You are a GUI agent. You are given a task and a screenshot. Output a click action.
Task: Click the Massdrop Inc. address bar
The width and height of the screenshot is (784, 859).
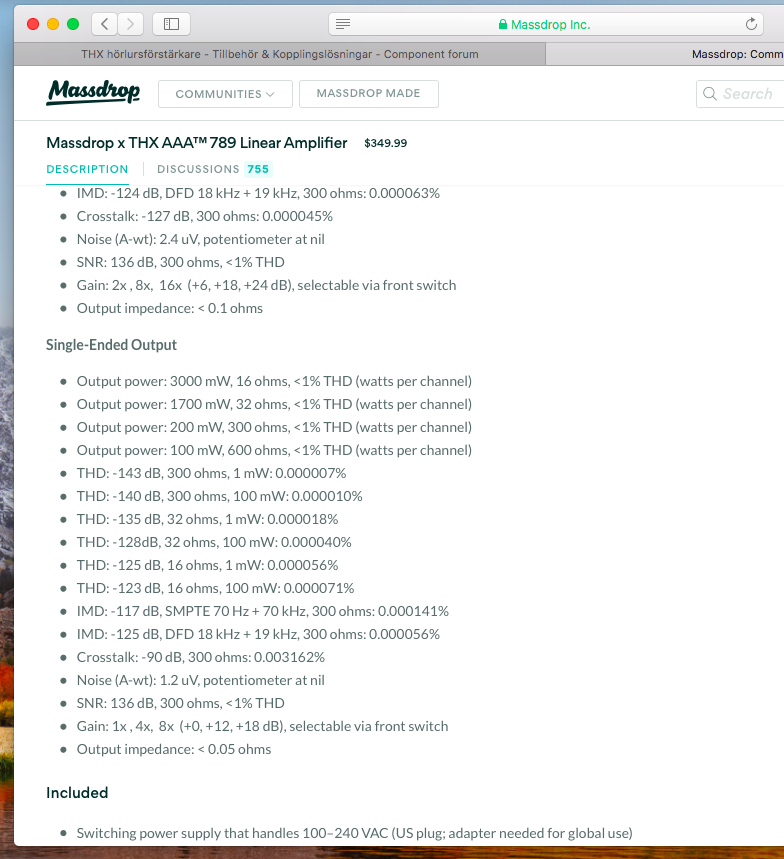coord(546,24)
